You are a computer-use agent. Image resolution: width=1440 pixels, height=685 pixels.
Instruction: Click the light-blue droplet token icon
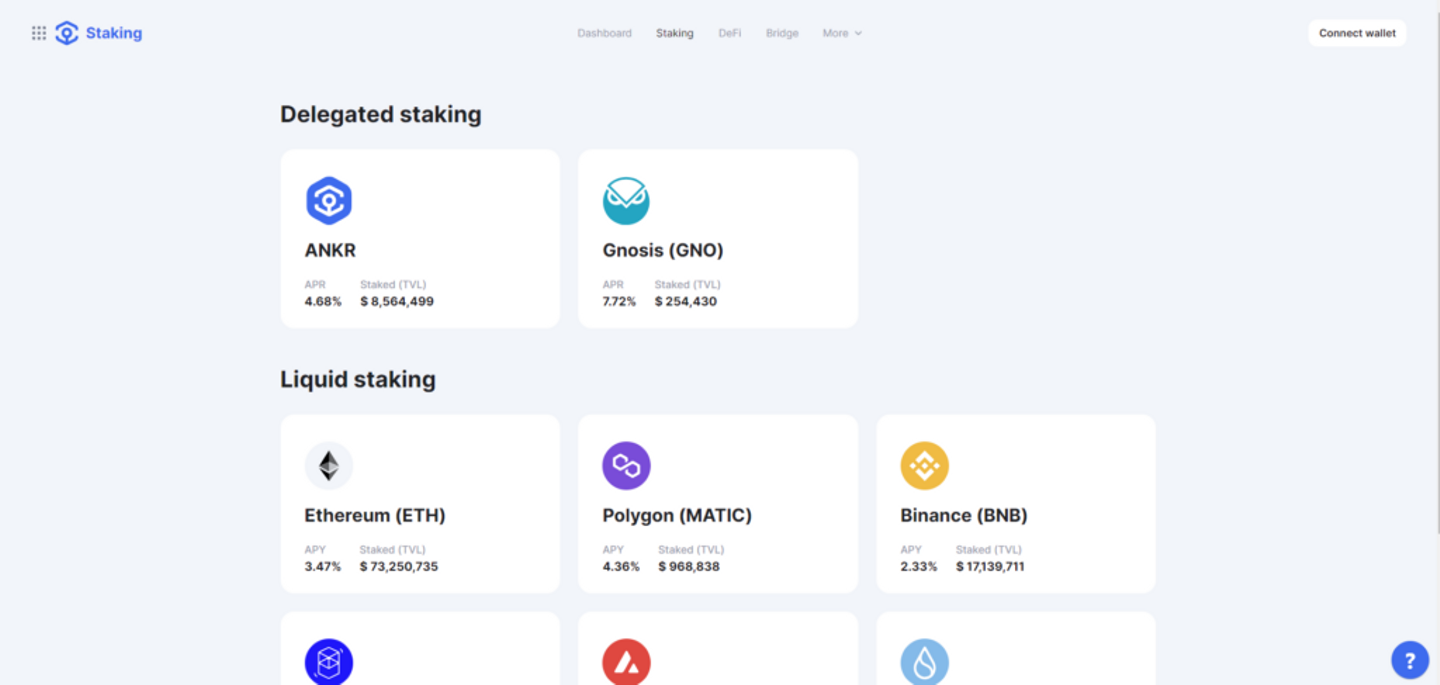coord(924,662)
